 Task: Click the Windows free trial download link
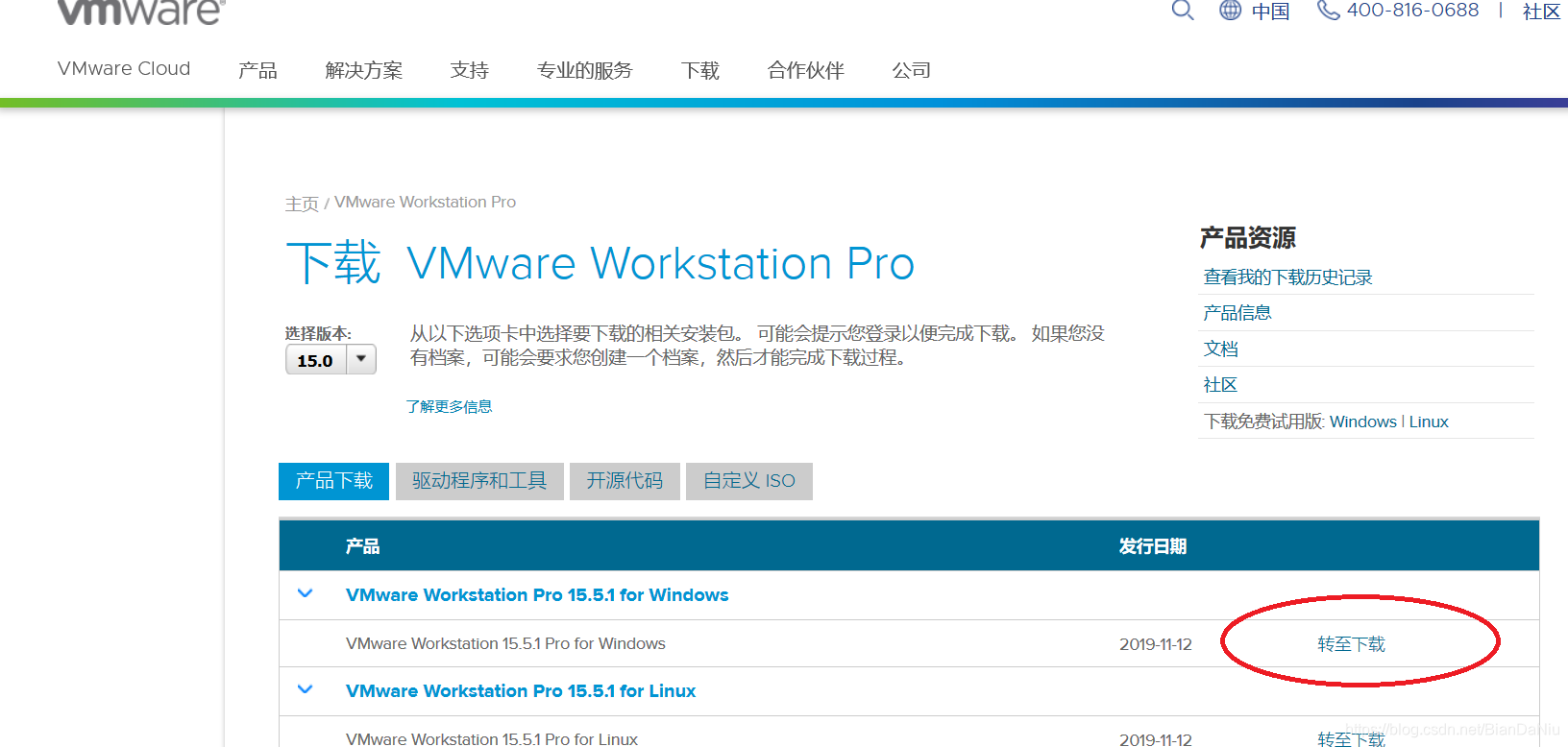click(1363, 422)
